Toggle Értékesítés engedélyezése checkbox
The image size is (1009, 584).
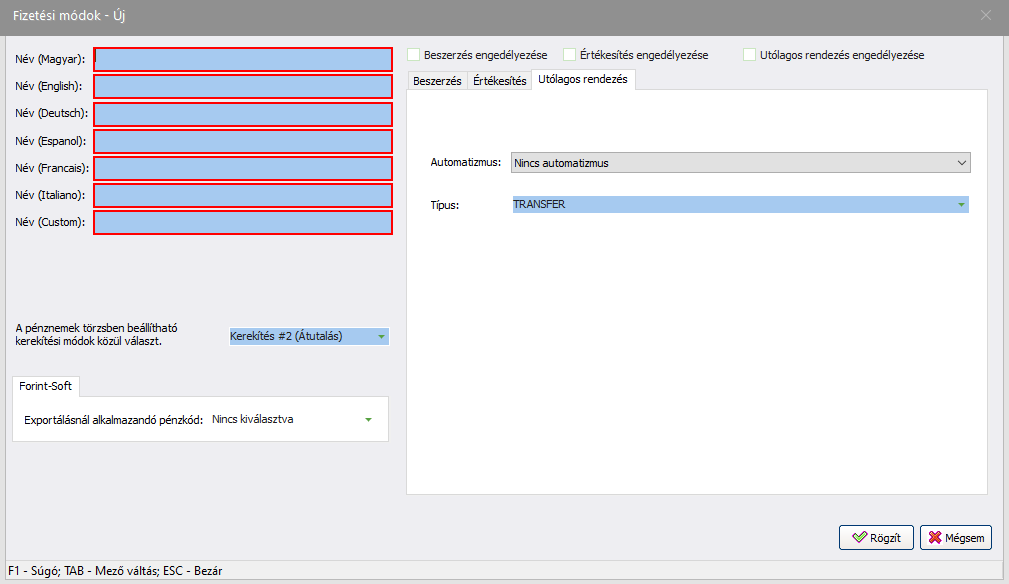point(570,55)
